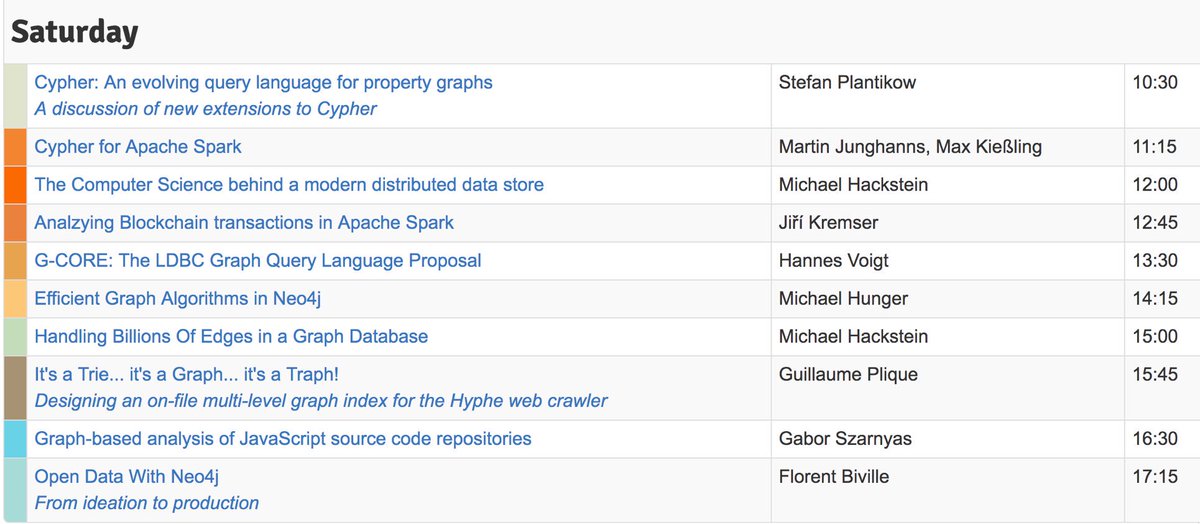Click the color marker beside Cypher for Apache Spark
The width and height of the screenshot is (1200, 524).
[x=15, y=147]
